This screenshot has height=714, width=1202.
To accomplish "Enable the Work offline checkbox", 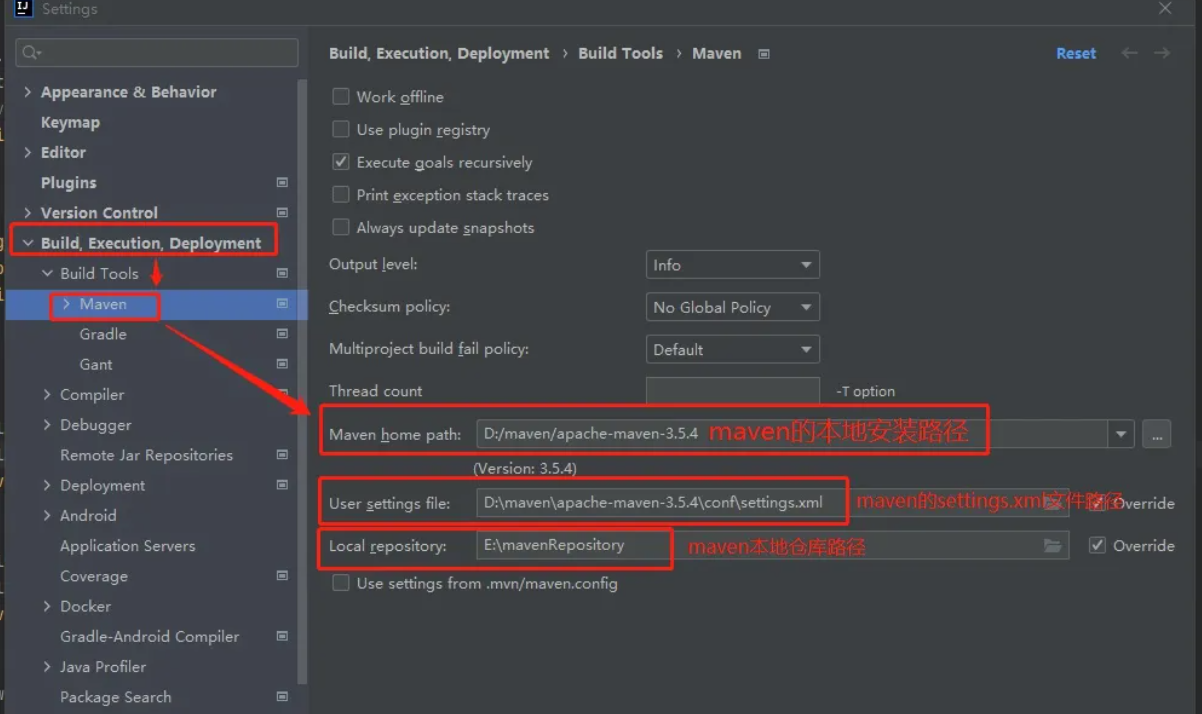I will click(x=341, y=97).
